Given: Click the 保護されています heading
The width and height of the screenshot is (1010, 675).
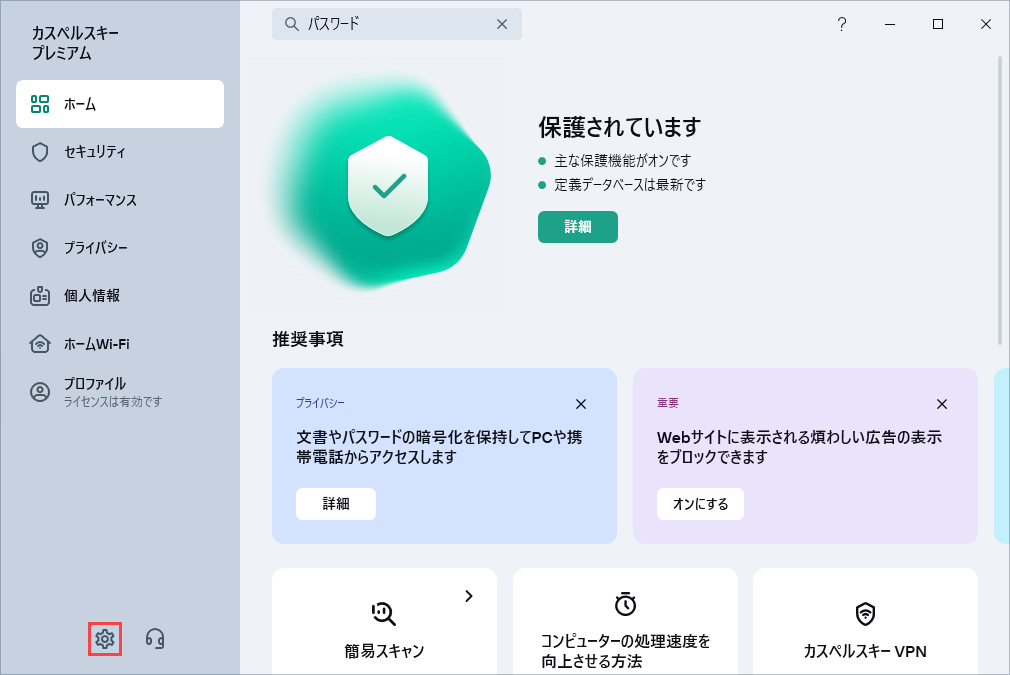Looking at the screenshot, I should tap(620, 127).
